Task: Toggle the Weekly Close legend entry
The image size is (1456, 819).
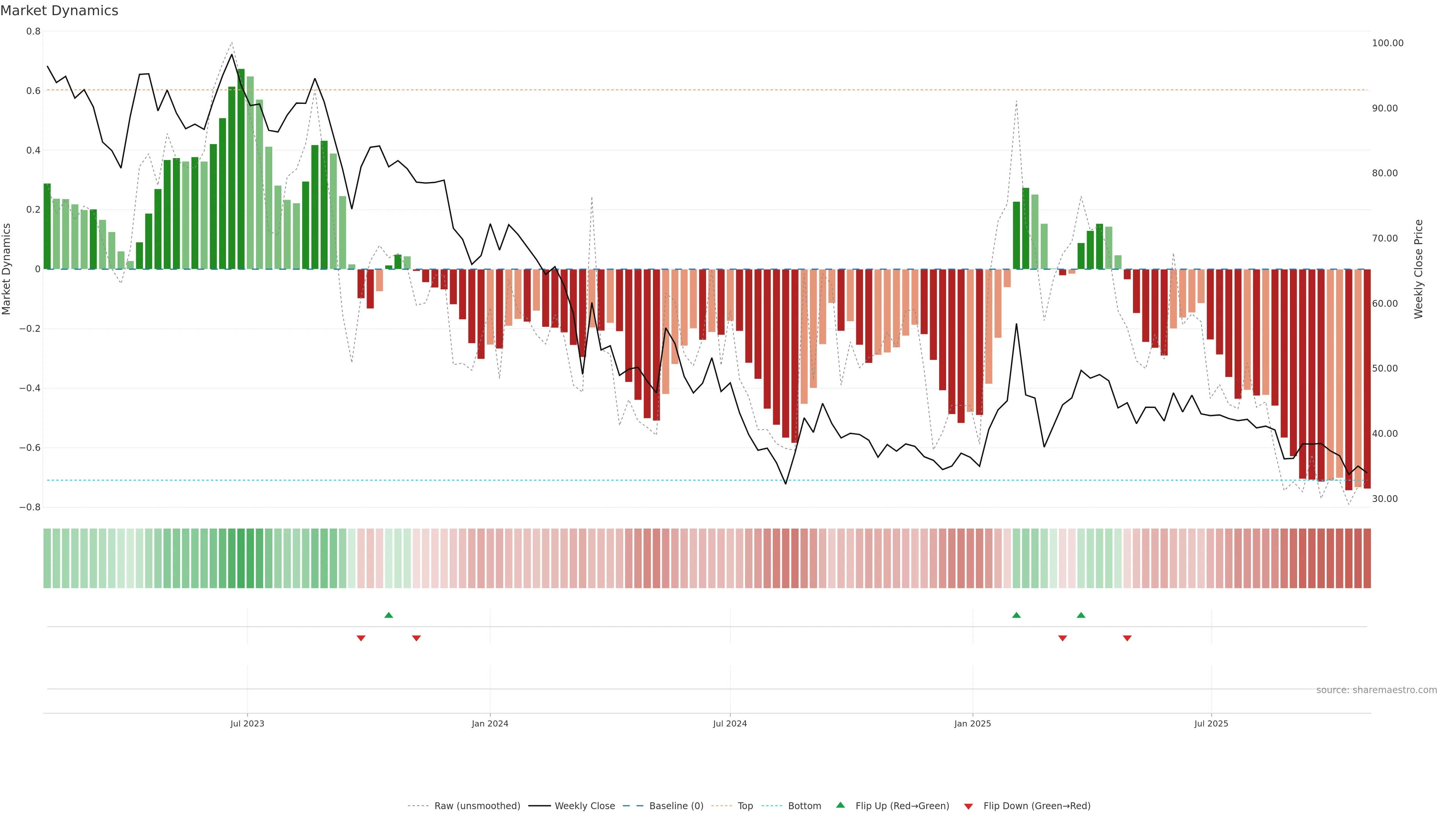Action: point(584,806)
